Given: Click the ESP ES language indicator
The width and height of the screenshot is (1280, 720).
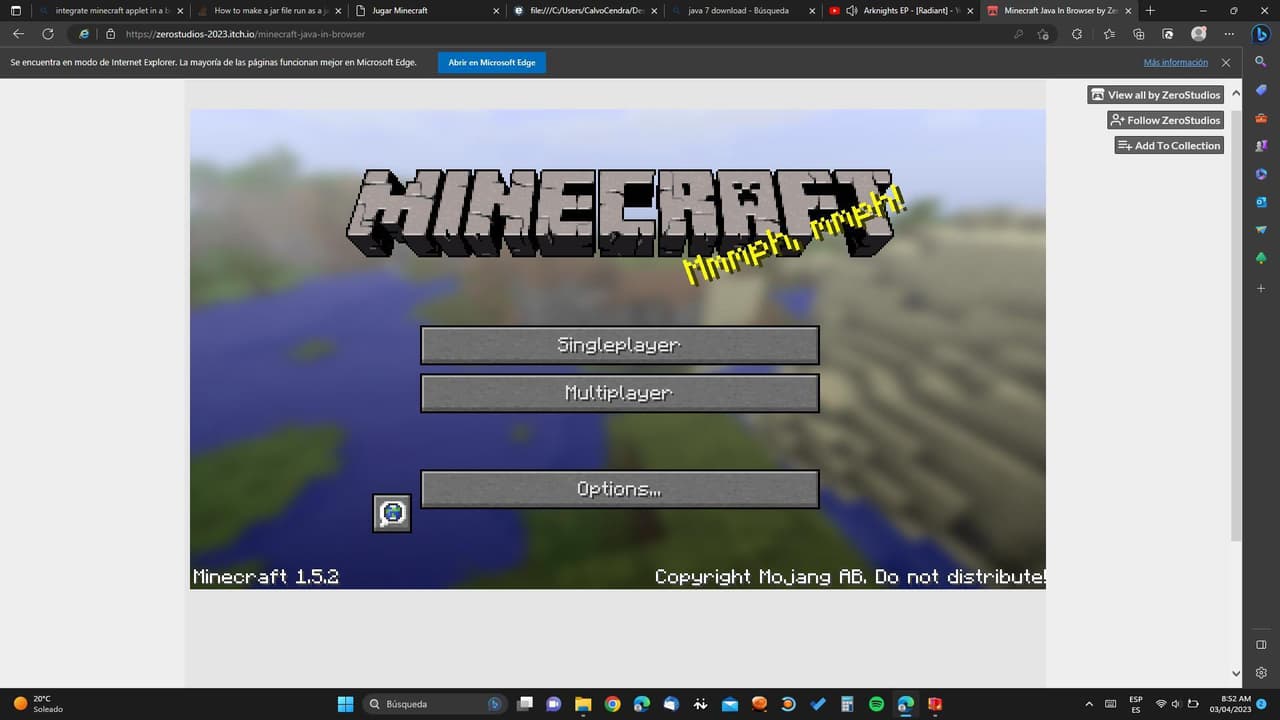Looking at the screenshot, I should click(1136, 704).
